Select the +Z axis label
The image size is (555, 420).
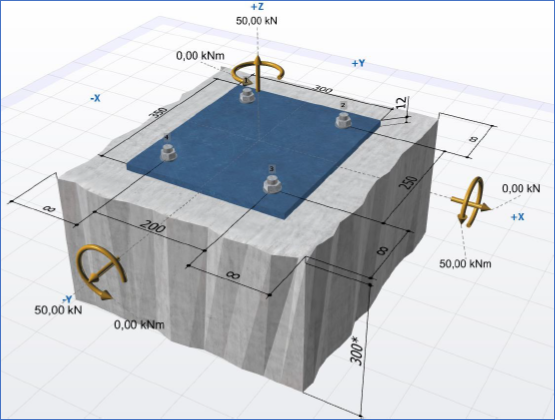tap(257, 7)
